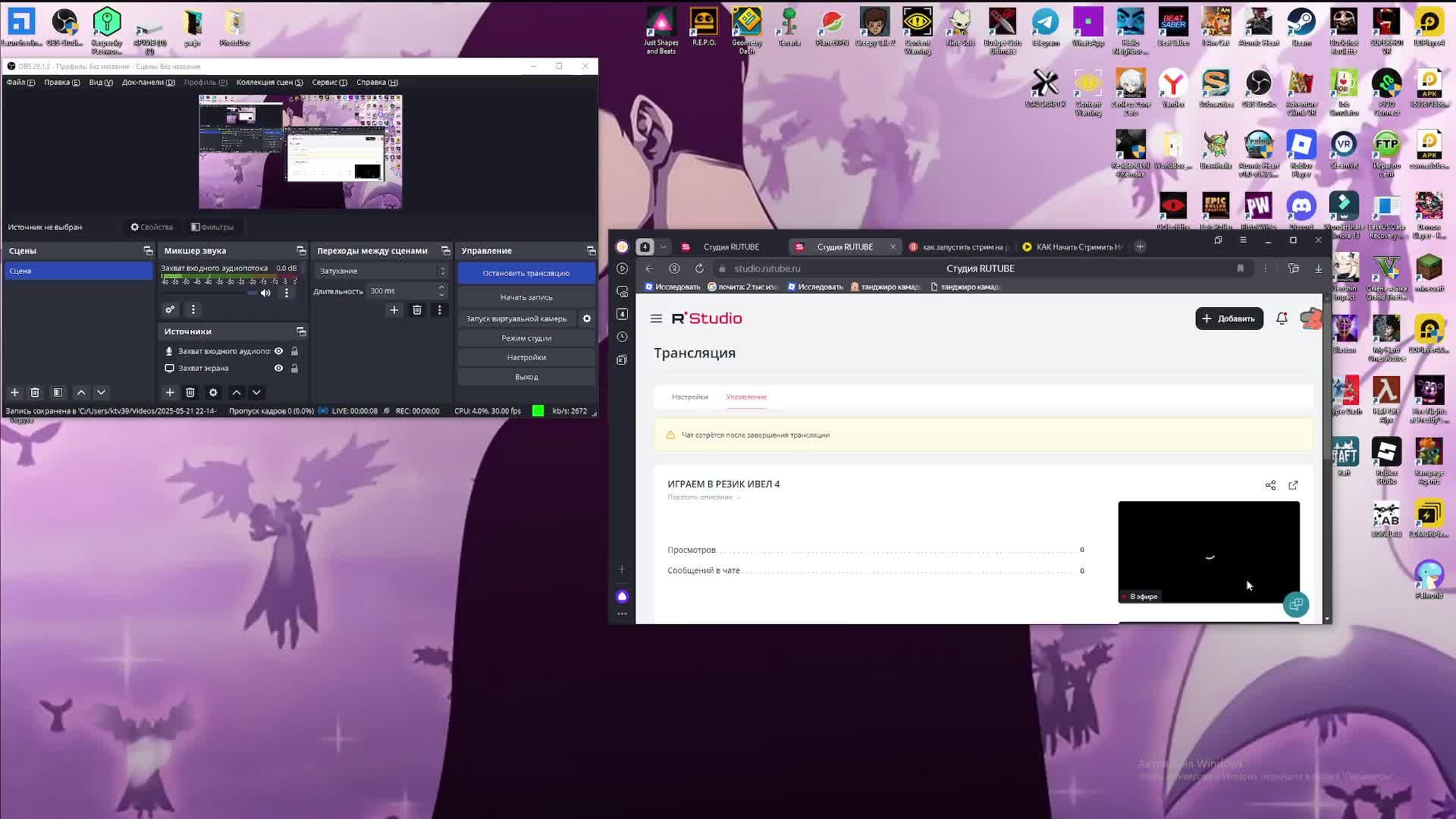Open OBS View (Вид) menu
Screen dimensions: 1456x819
coord(101,82)
